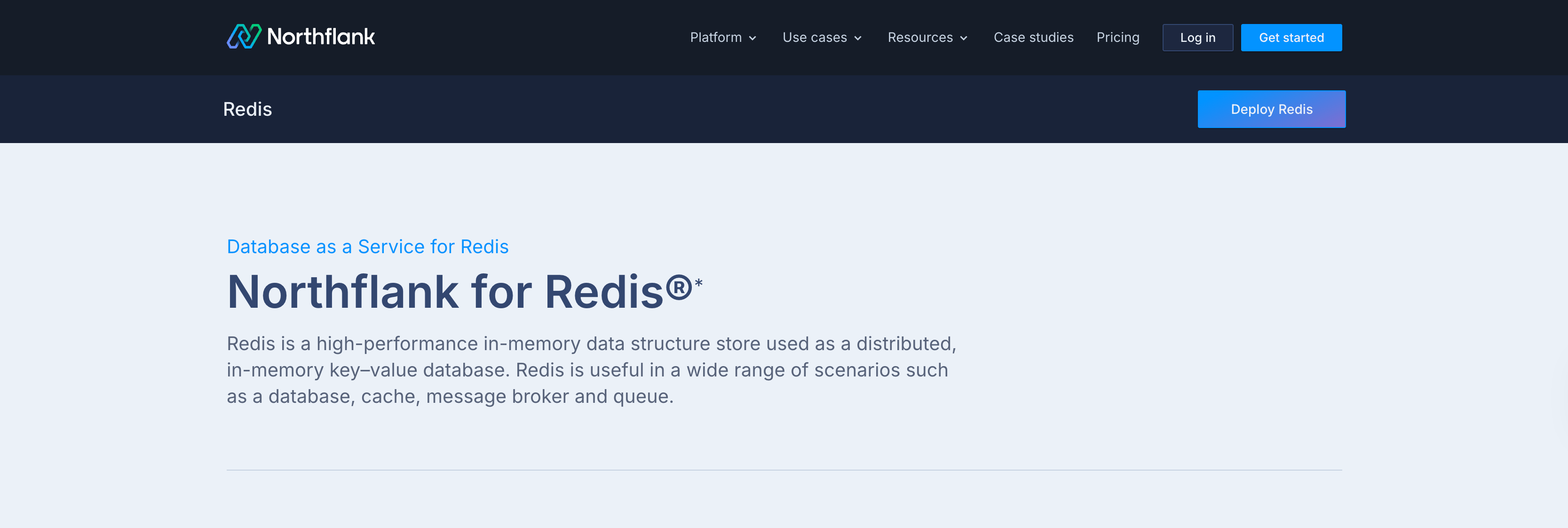
Task: Expand the Platform dropdown
Action: pyautogui.click(x=716, y=37)
